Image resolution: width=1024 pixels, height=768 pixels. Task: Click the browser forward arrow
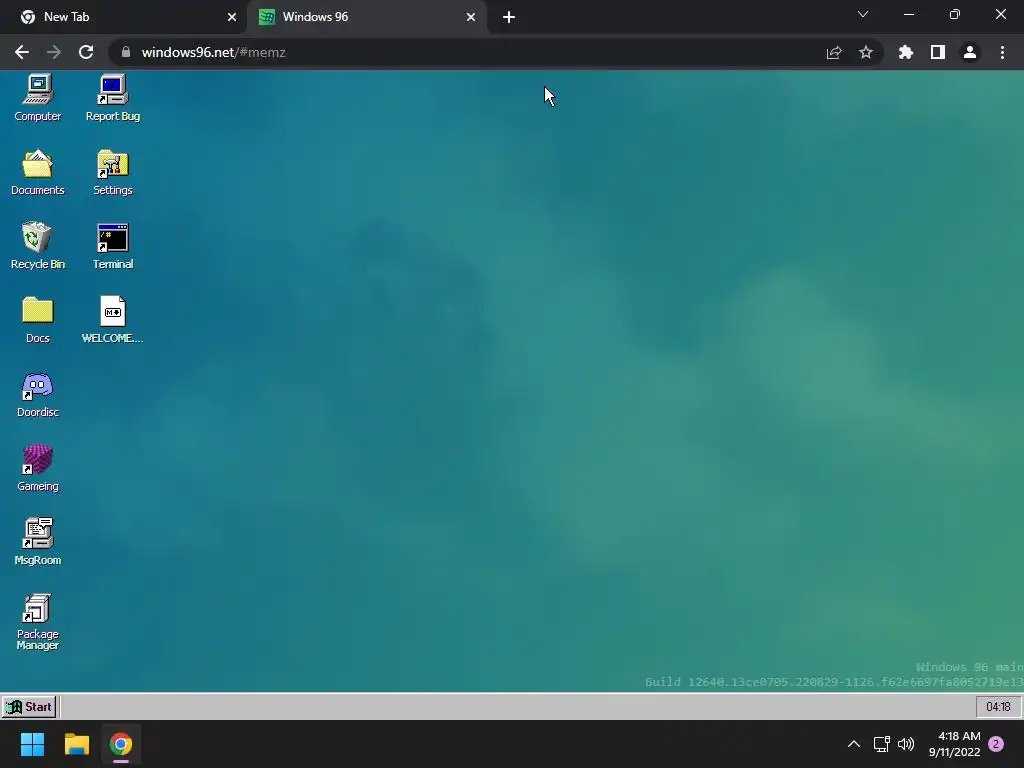pyautogui.click(x=54, y=52)
